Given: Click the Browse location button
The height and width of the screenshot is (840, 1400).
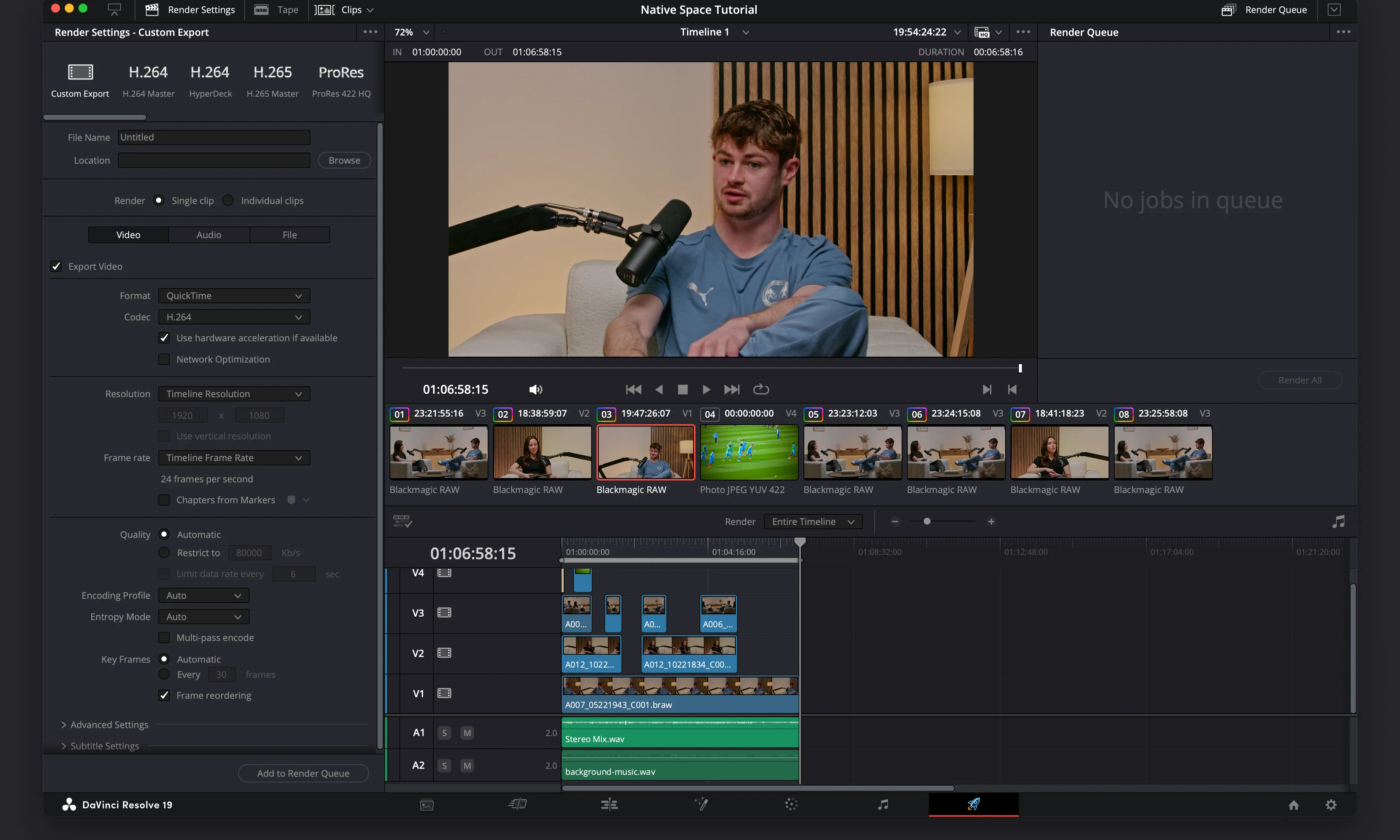Looking at the screenshot, I should point(344,160).
